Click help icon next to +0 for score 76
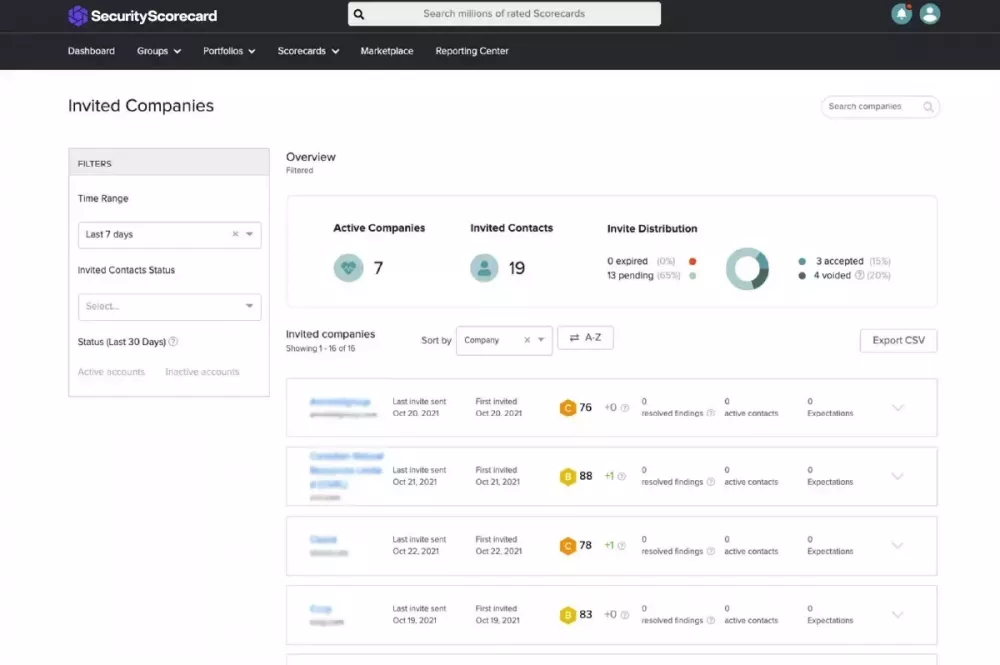The height and width of the screenshot is (665, 1000). click(625, 408)
